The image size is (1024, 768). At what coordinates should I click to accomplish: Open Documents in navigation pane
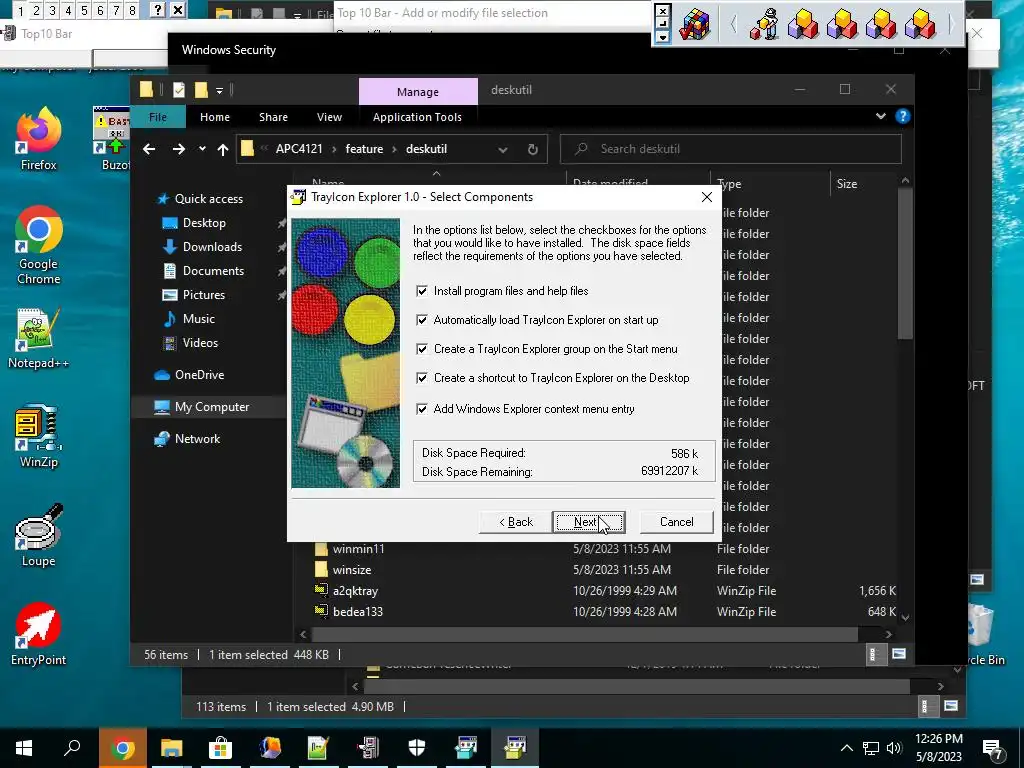213,271
